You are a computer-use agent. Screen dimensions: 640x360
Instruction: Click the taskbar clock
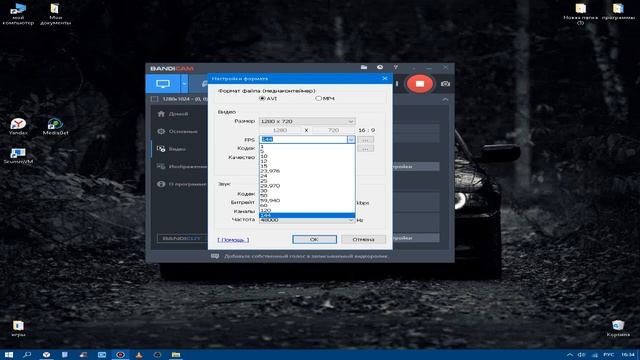(x=628, y=355)
